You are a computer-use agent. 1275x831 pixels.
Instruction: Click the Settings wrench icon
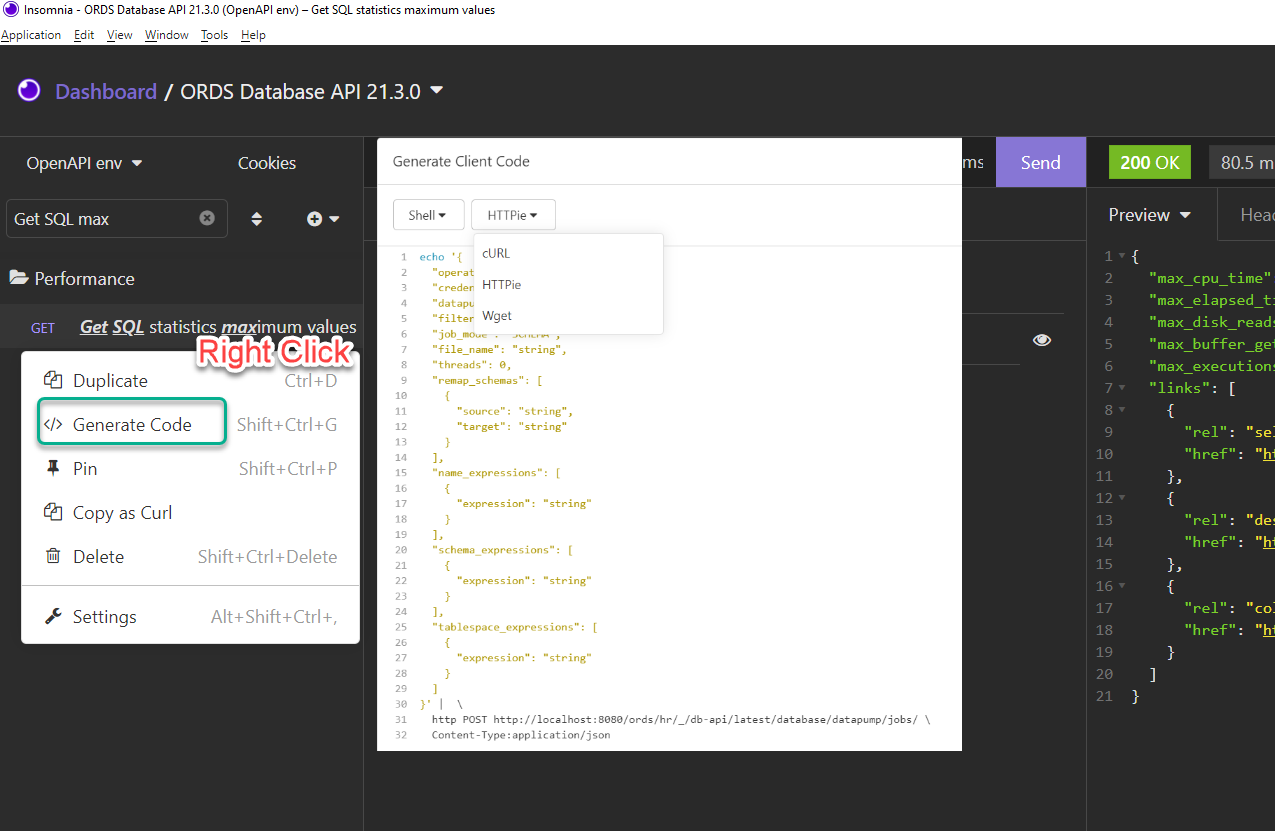53,616
